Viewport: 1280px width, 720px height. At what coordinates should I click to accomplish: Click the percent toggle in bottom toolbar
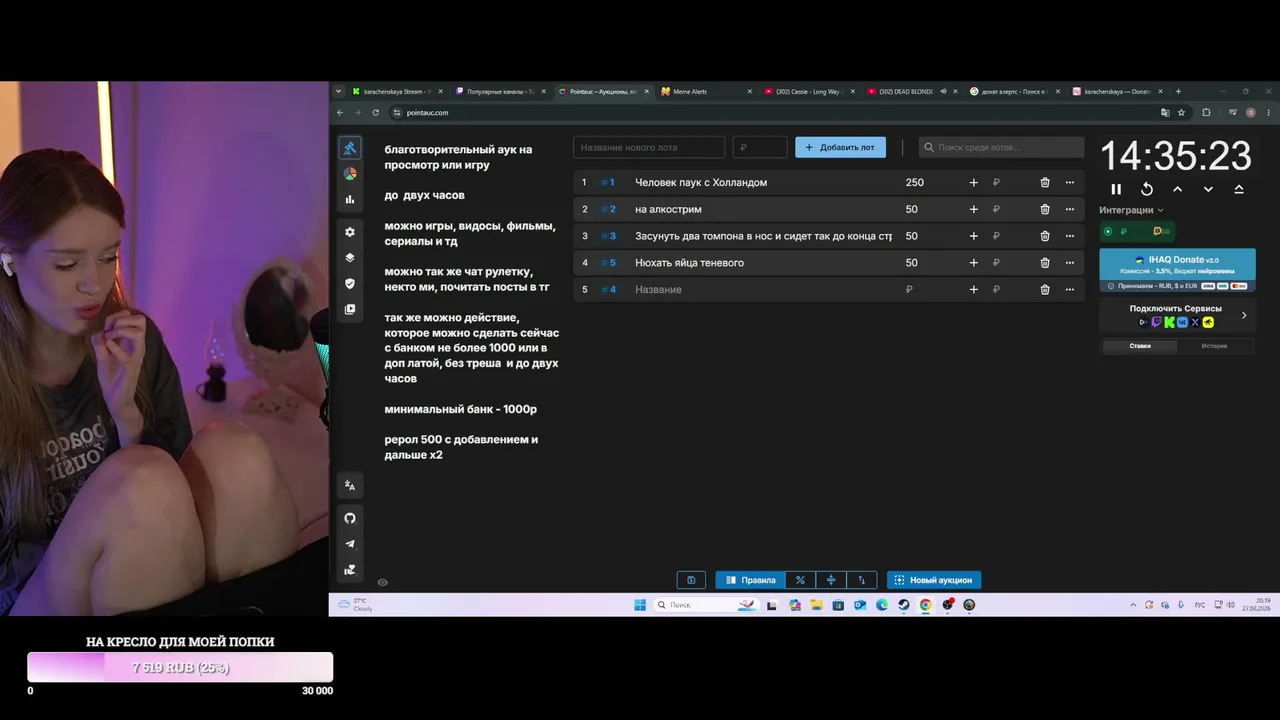click(800, 580)
